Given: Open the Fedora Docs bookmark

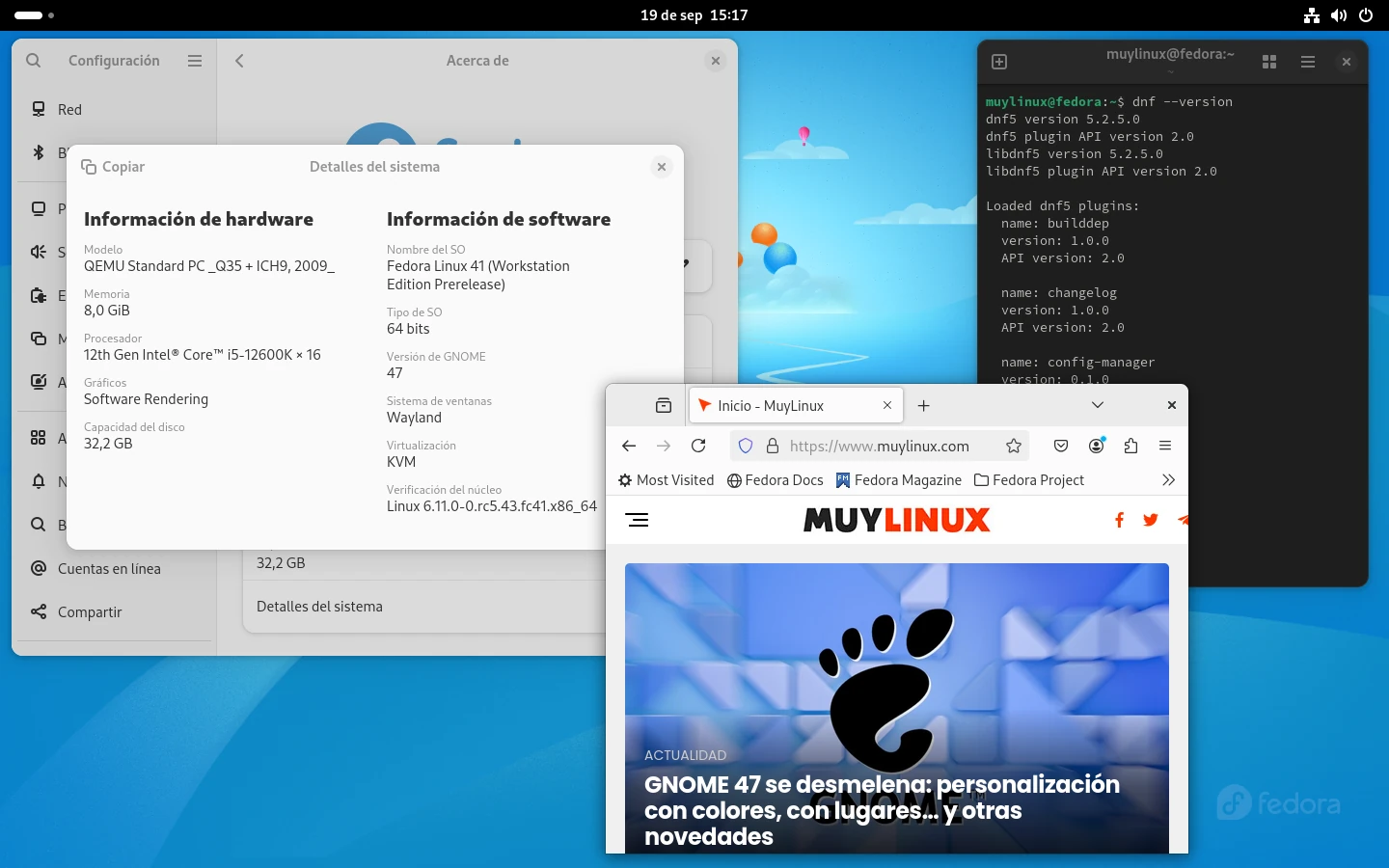Looking at the screenshot, I should pyautogui.click(x=776, y=480).
